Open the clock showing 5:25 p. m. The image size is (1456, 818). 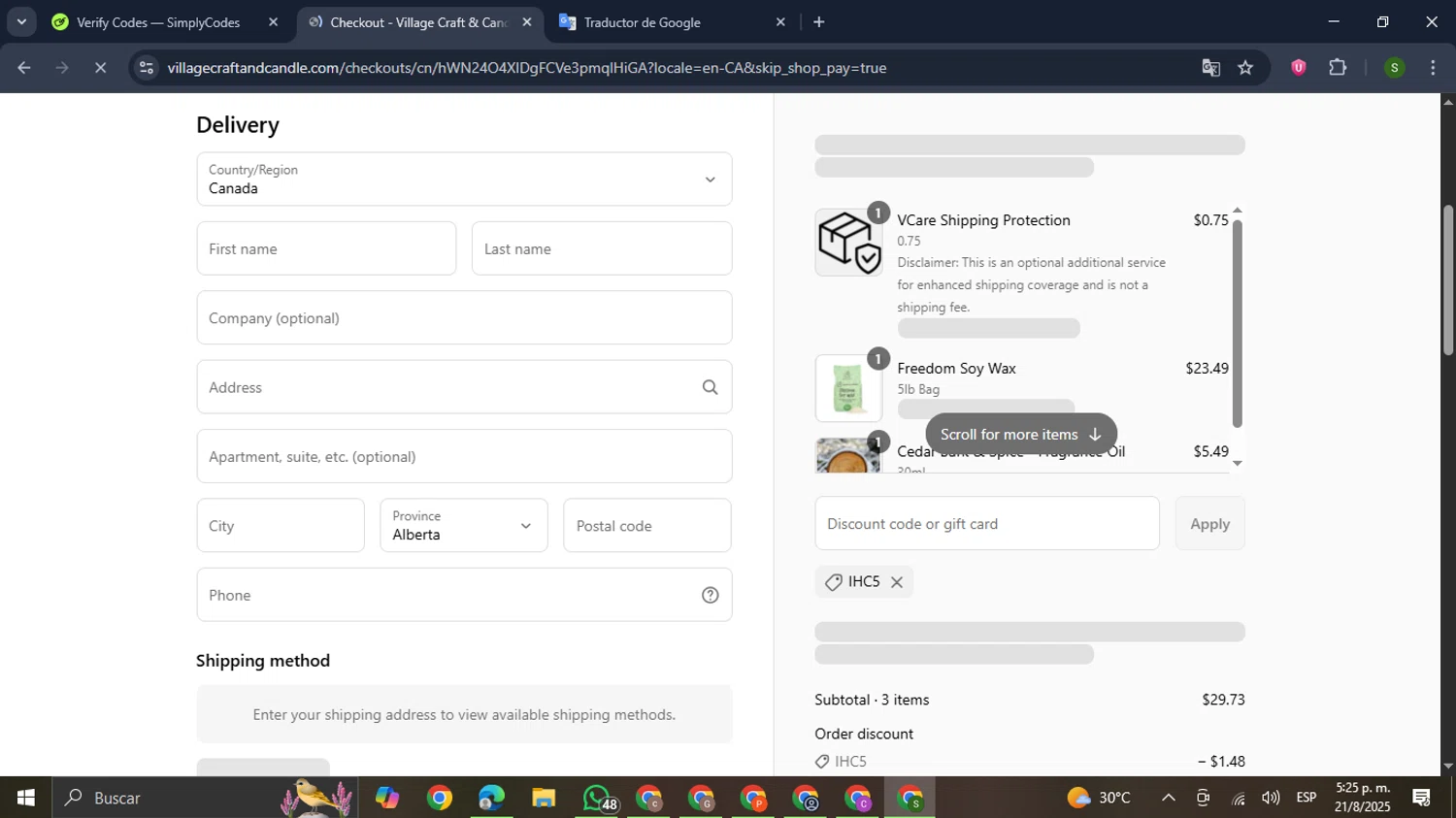coord(1363,798)
